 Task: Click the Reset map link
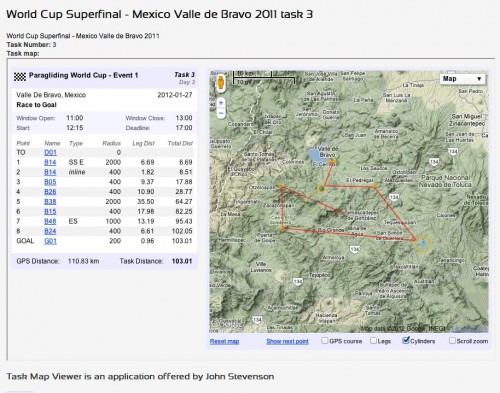click(x=224, y=341)
